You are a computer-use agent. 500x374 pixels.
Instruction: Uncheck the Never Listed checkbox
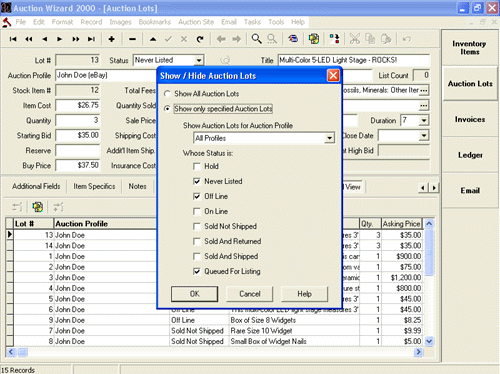(197, 181)
